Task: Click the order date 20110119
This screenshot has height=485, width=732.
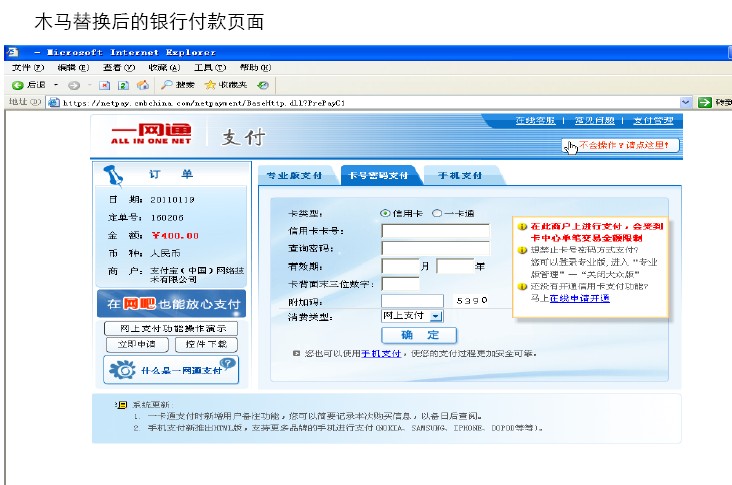Action: (x=172, y=200)
